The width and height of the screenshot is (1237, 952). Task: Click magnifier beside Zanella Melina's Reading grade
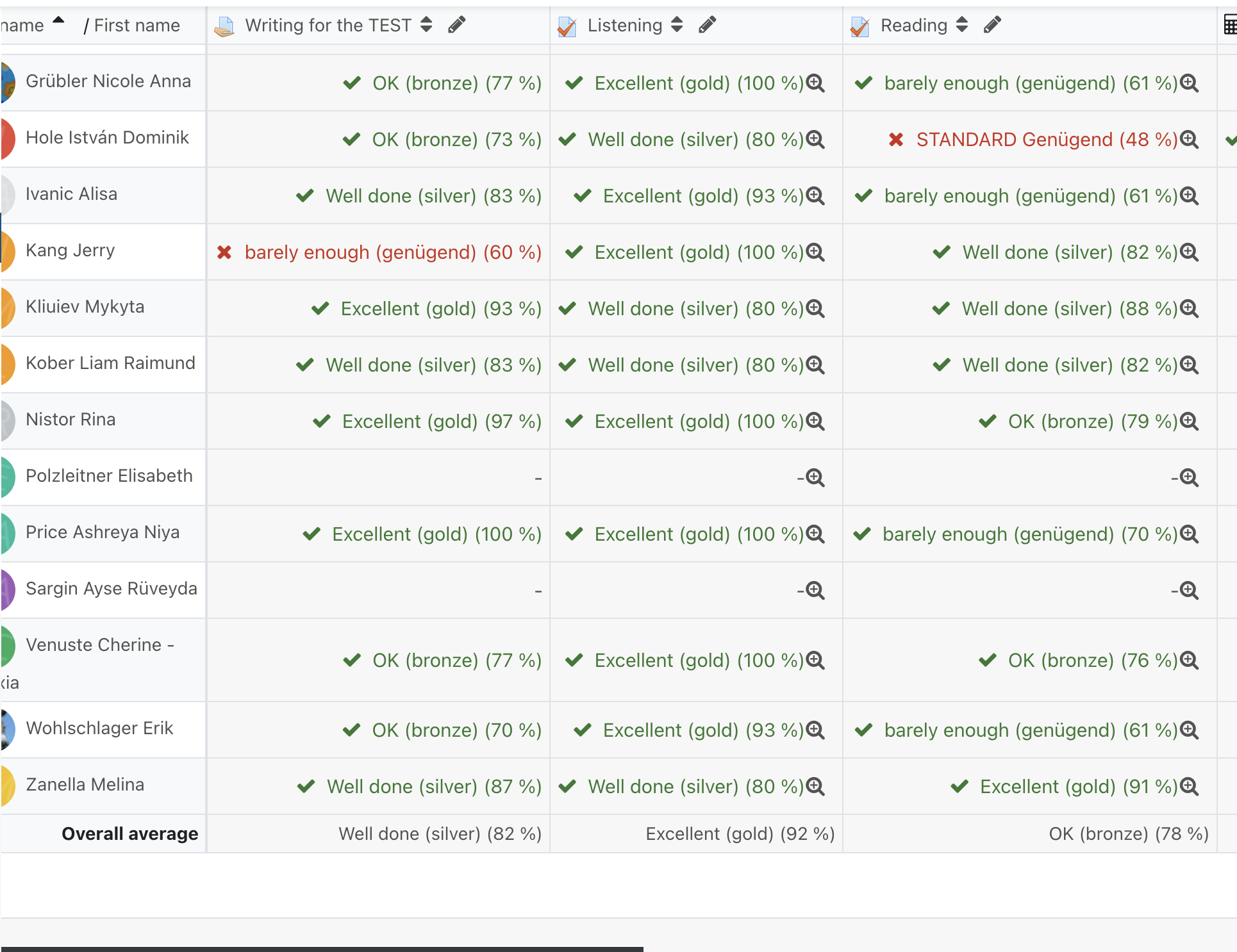click(x=1190, y=786)
